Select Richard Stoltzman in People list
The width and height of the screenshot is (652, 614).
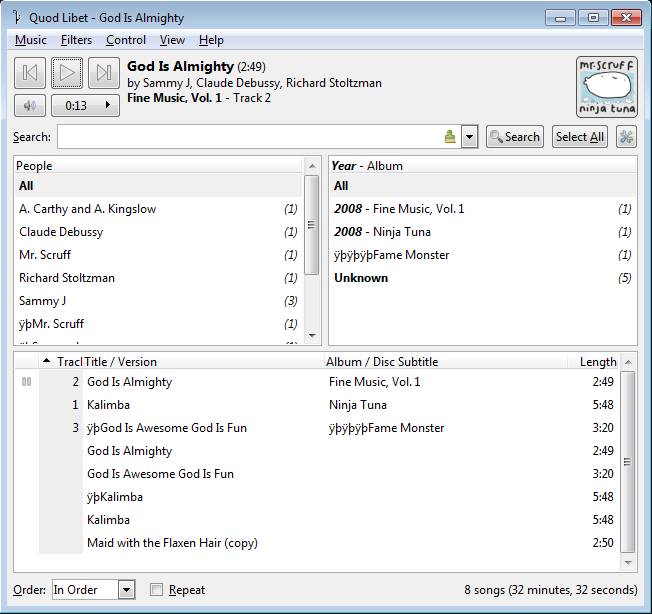click(x=158, y=278)
